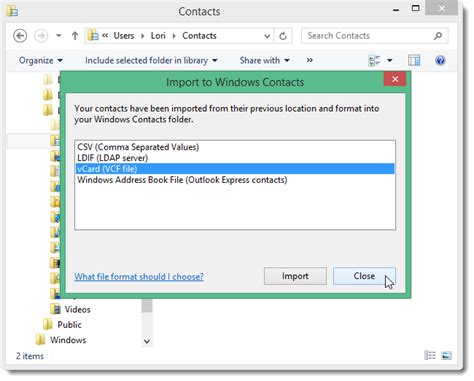Refresh the Contacts folder view
The image size is (474, 381).
(x=283, y=36)
